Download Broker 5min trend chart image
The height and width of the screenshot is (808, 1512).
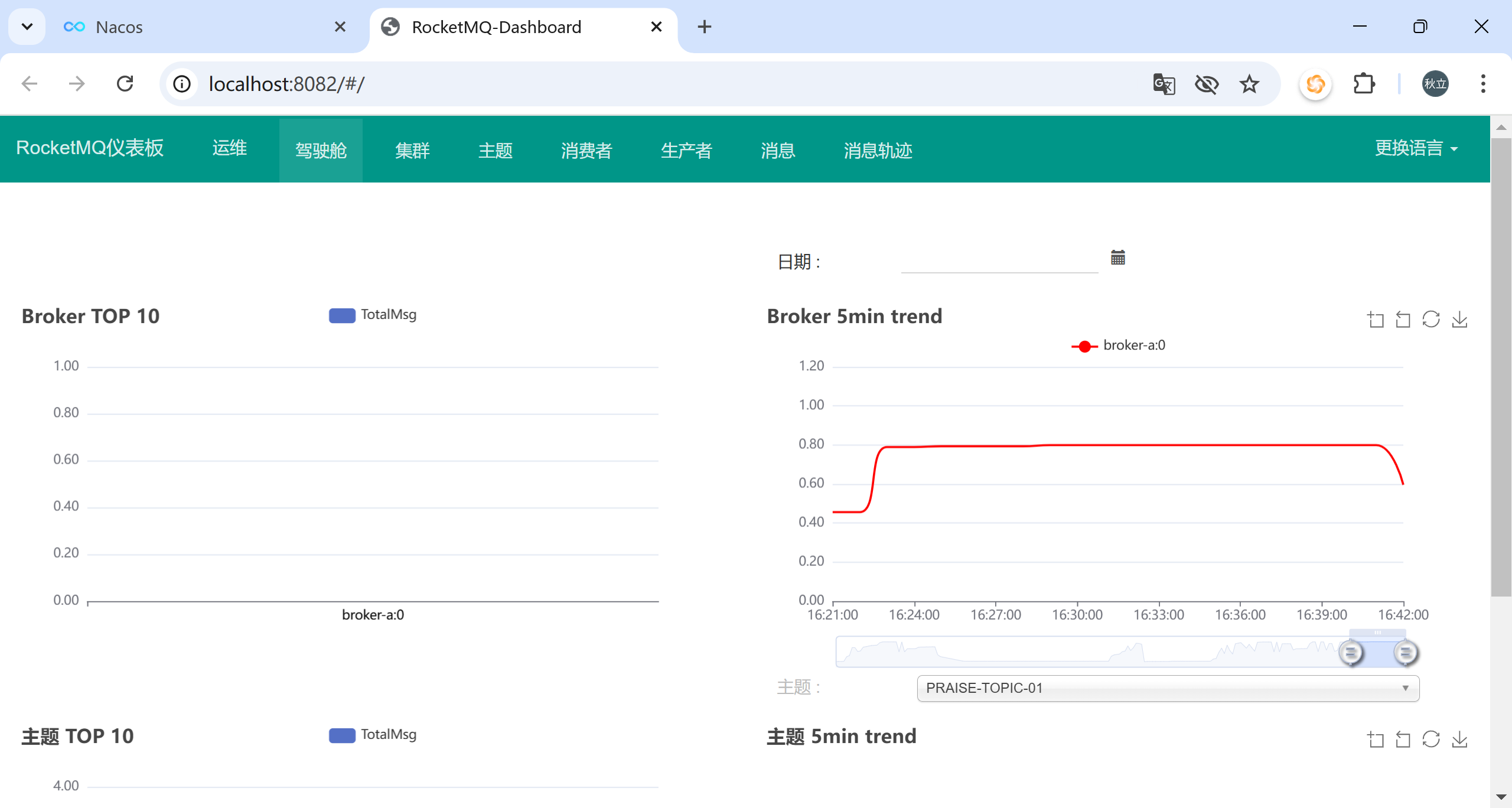coord(1459,320)
